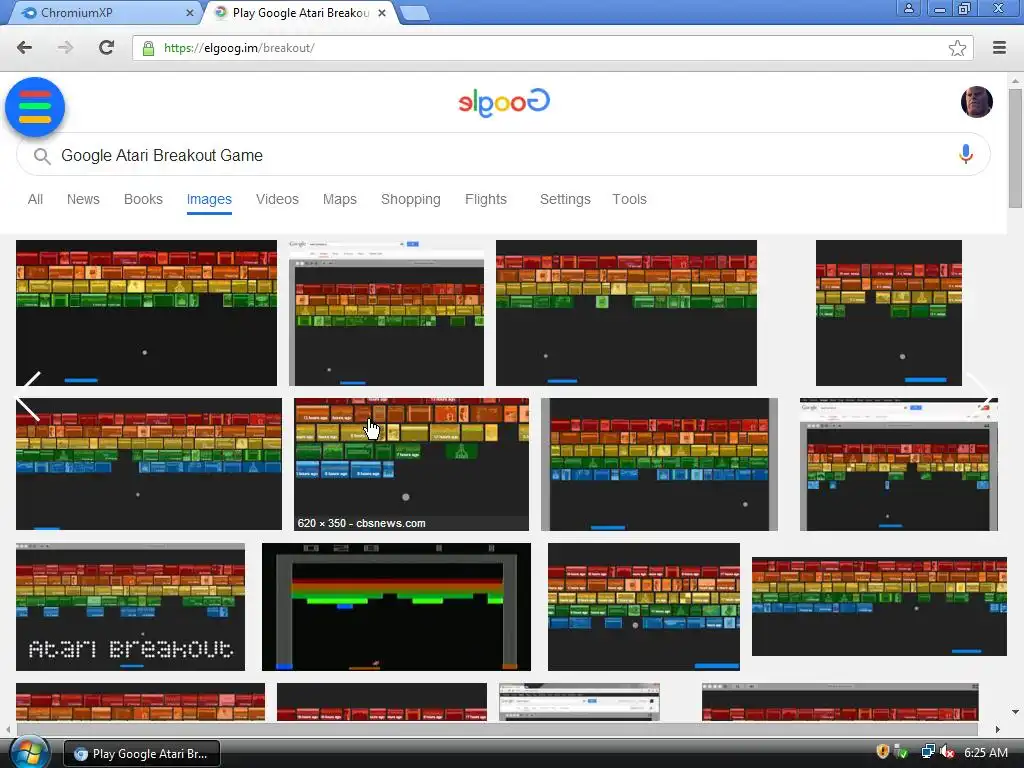This screenshot has height=768, width=1024.
Task: Click the next arrow on image carousel
Action: pos(980,389)
